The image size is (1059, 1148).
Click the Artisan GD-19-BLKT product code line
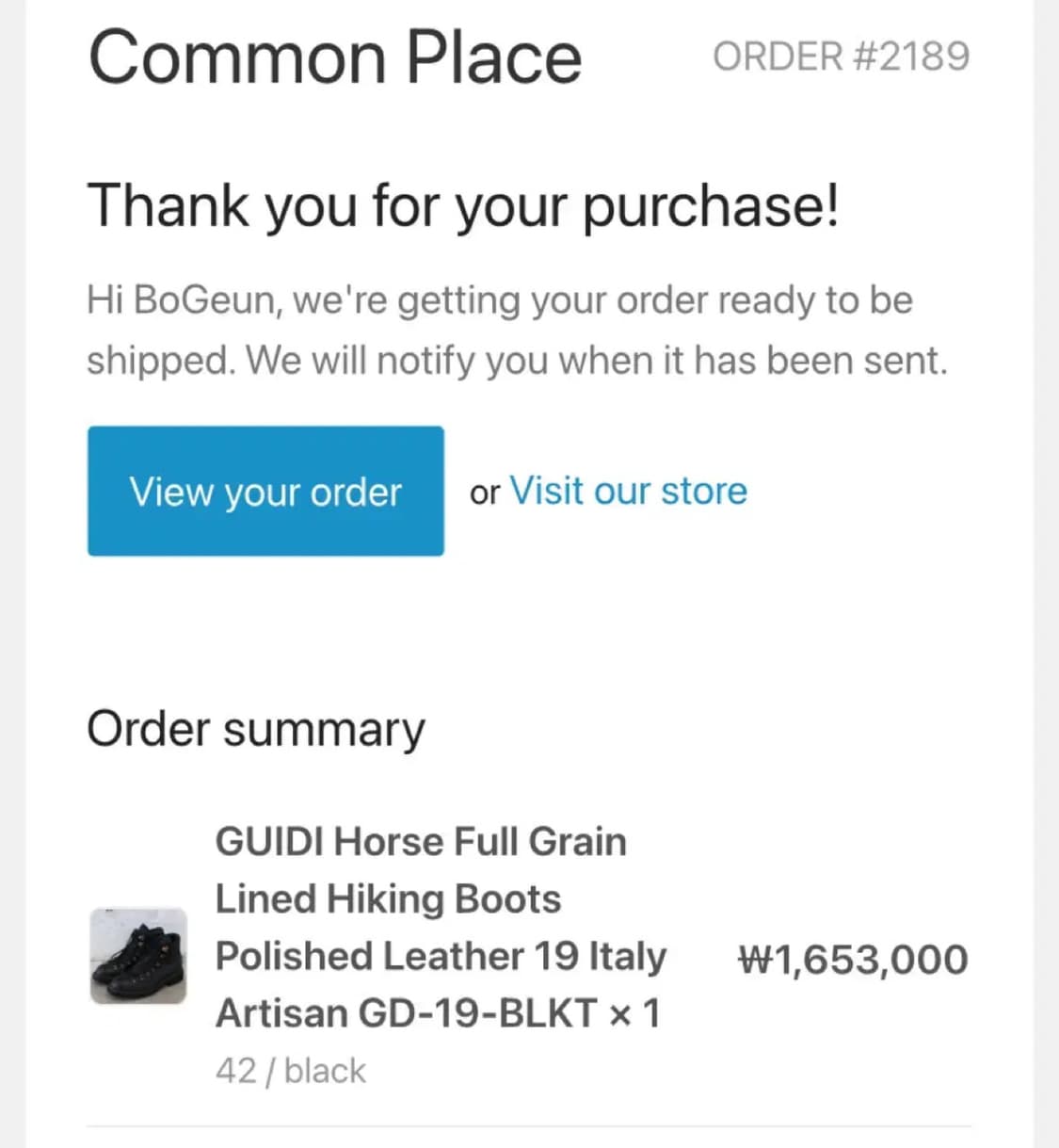click(x=405, y=1013)
